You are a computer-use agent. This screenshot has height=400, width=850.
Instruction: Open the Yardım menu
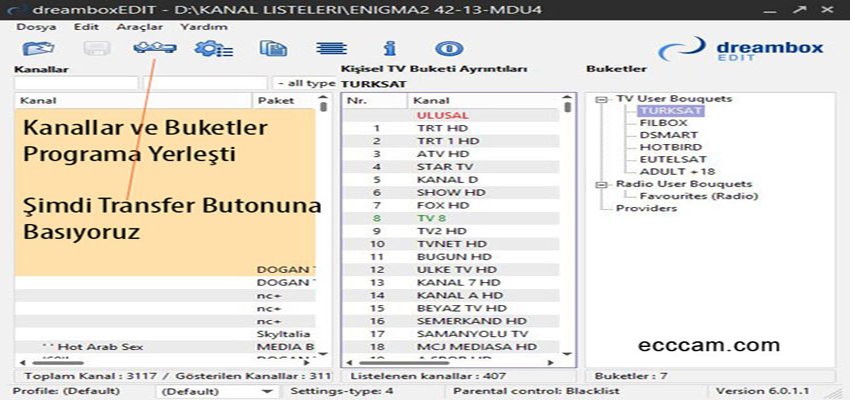(204, 27)
